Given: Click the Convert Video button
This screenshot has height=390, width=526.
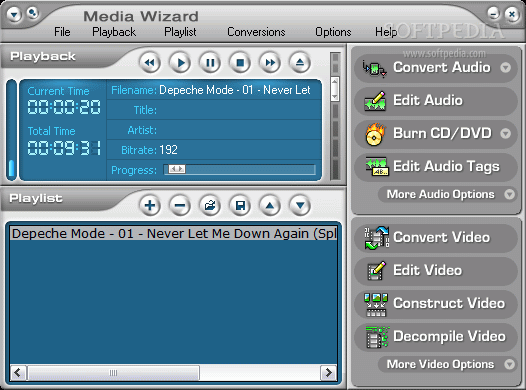Looking at the screenshot, I should point(435,237).
